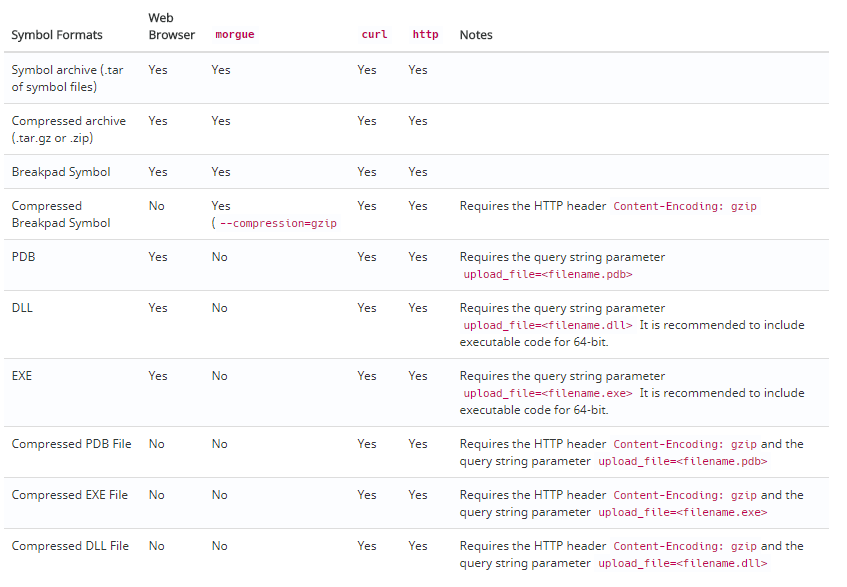This screenshot has height=587, width=847.
Task: Click the morgue 'No' in the PDB row
Action: click(x=219, y=257)
